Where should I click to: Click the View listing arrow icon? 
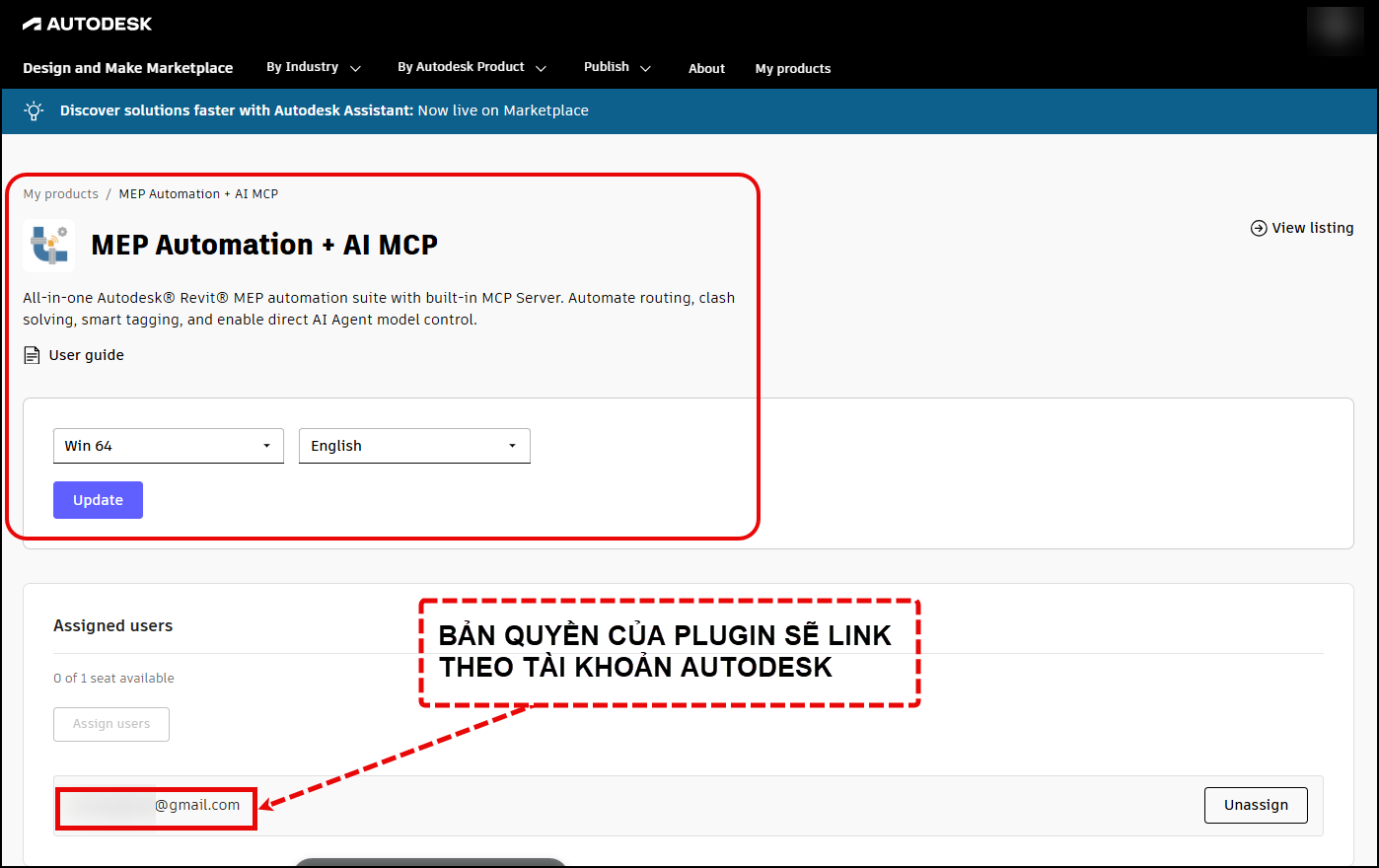(1259, 228)
